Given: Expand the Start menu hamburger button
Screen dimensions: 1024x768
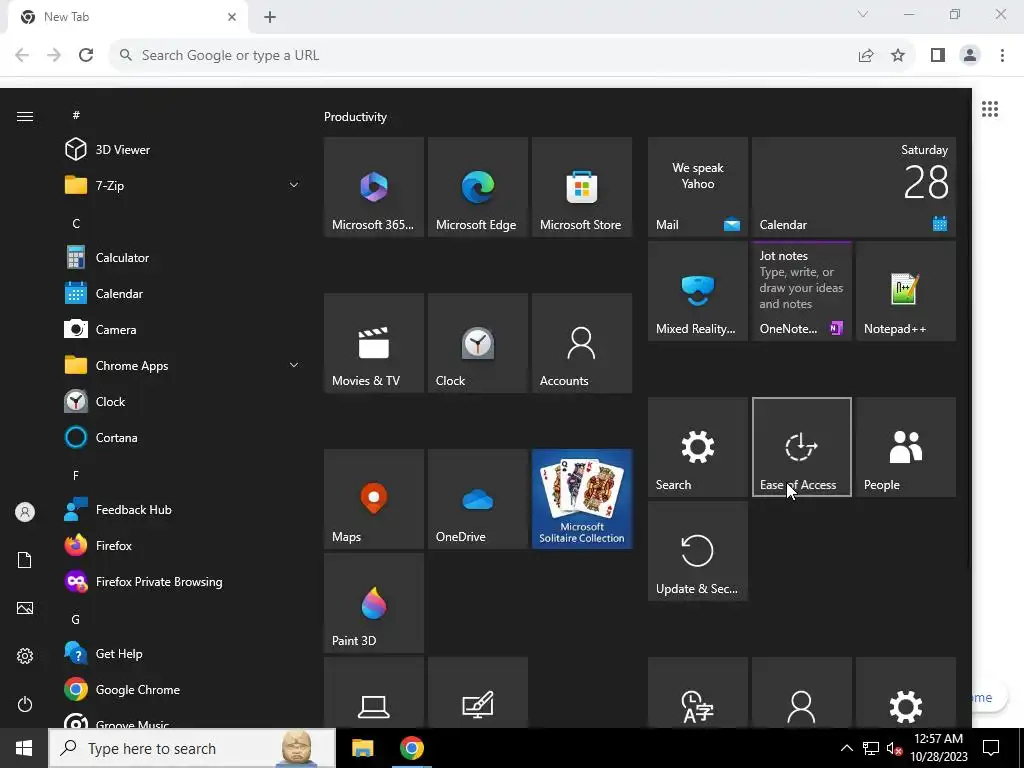Looking at the screenshot, I should click(x=25, y=116).
